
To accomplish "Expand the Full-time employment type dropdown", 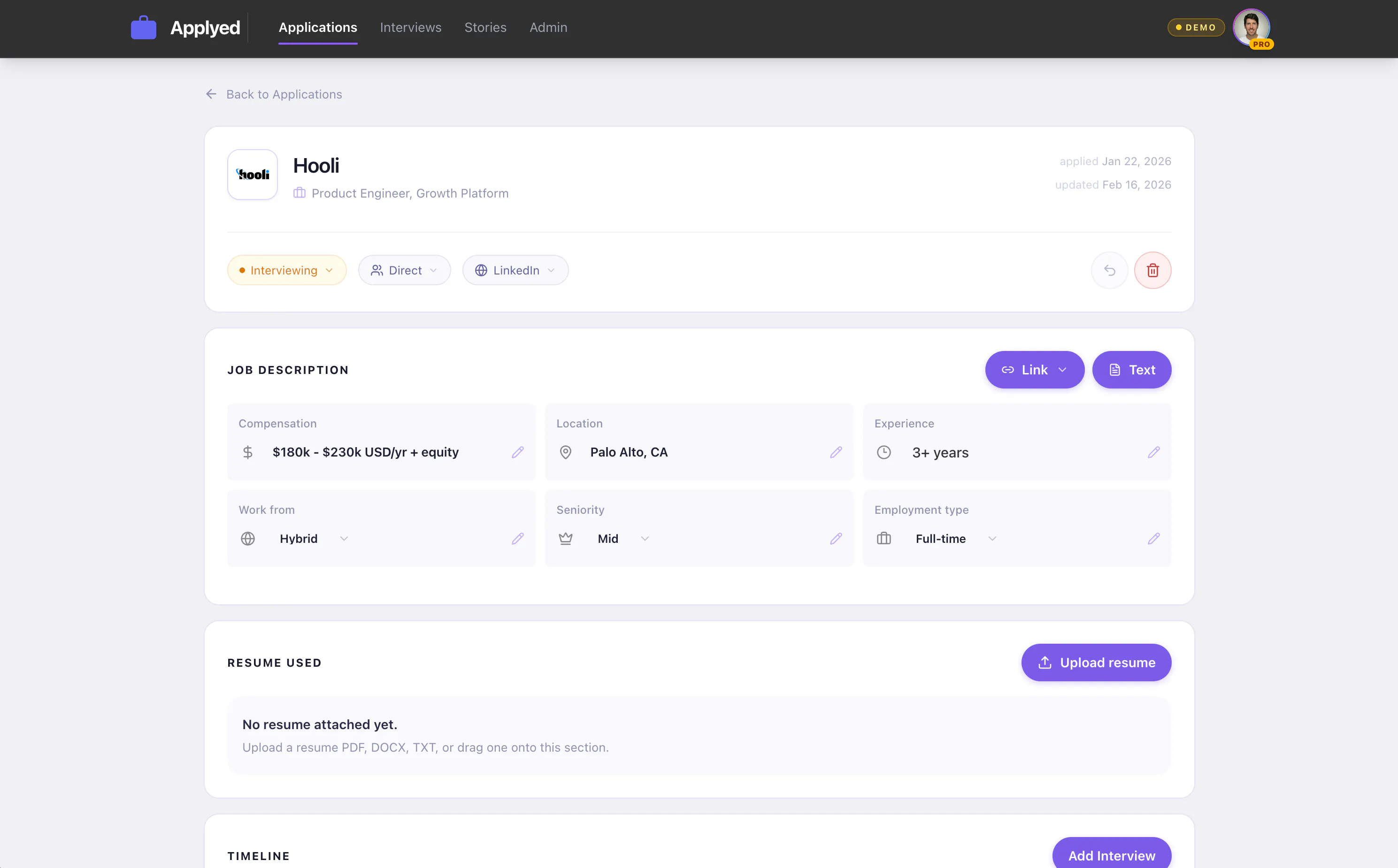I will click(956, 539).
